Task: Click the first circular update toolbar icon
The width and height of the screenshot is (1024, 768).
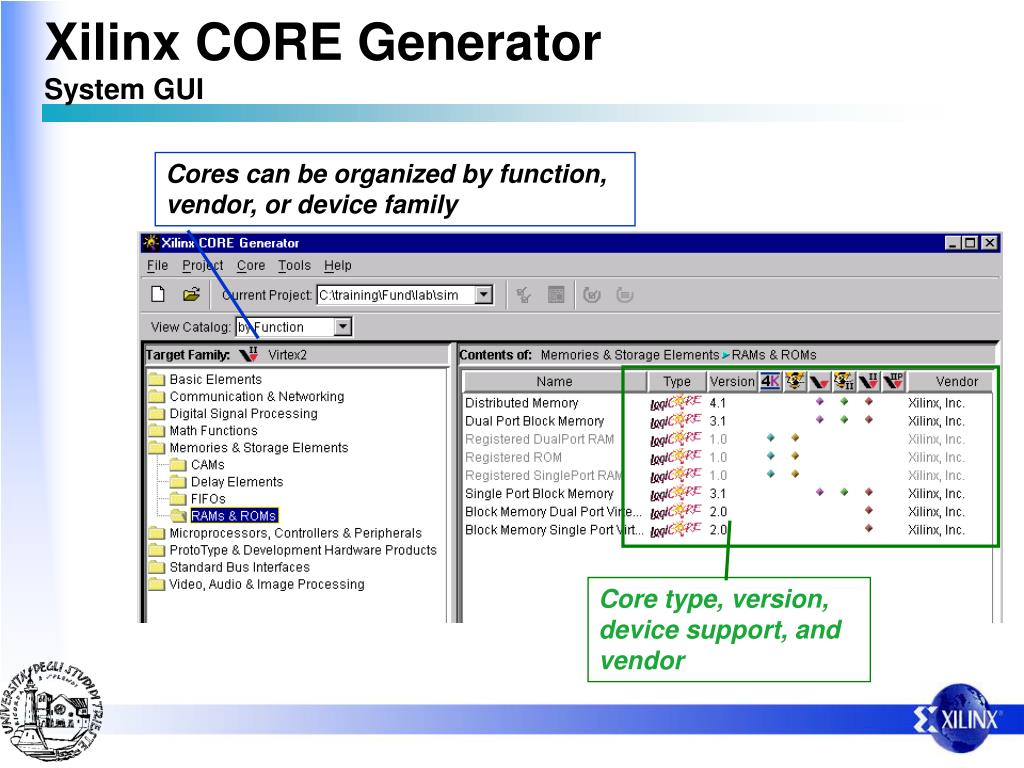Action: click(x=592, y=295)
